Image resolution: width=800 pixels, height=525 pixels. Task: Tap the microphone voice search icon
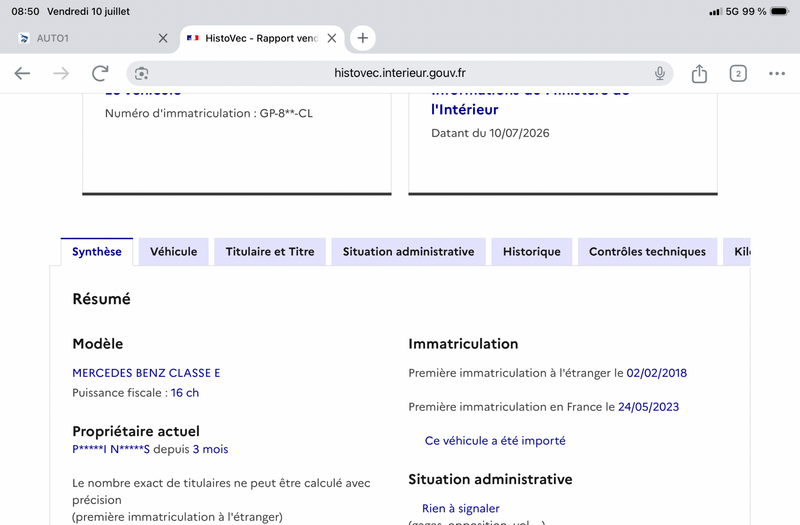tap(660, 73)
